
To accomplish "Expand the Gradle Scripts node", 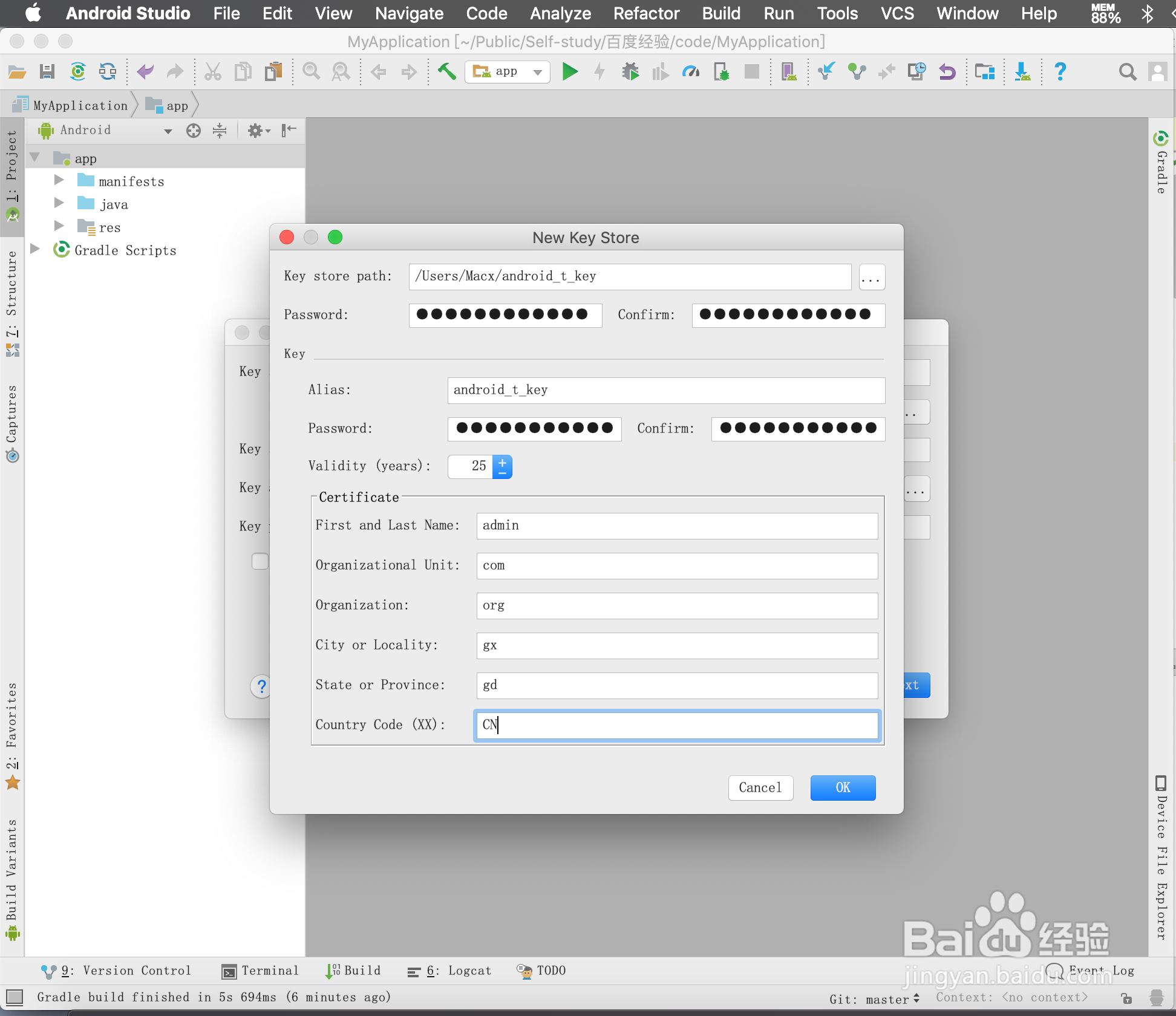I will [x=36, y=249].
